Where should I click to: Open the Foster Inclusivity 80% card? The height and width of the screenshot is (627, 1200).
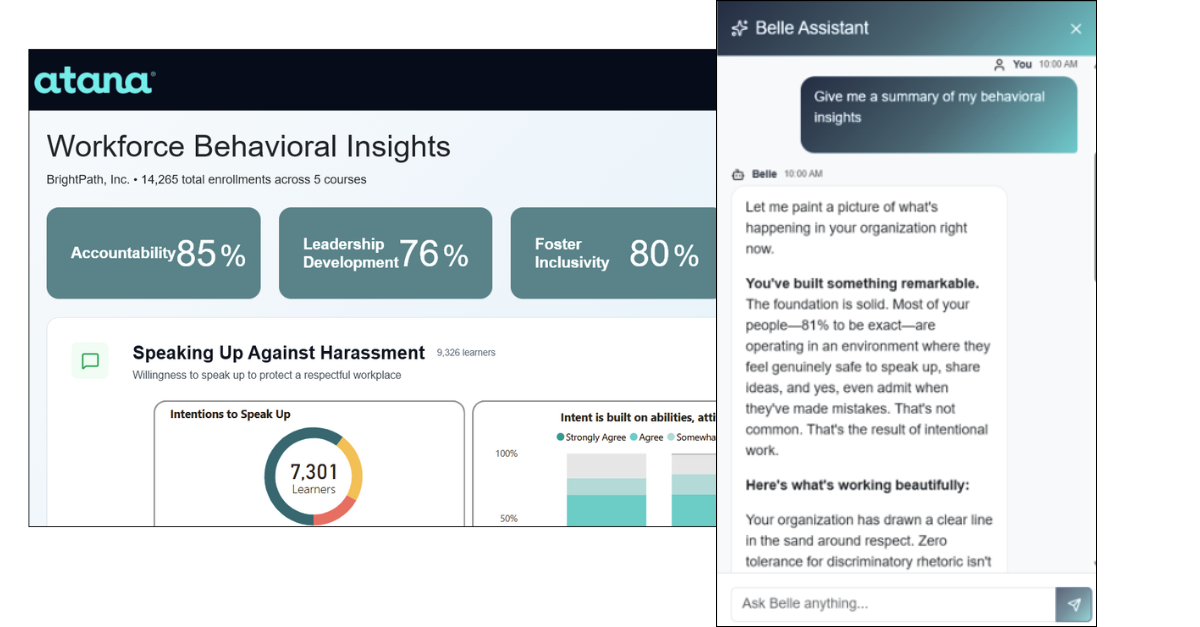tap(613, 253)
